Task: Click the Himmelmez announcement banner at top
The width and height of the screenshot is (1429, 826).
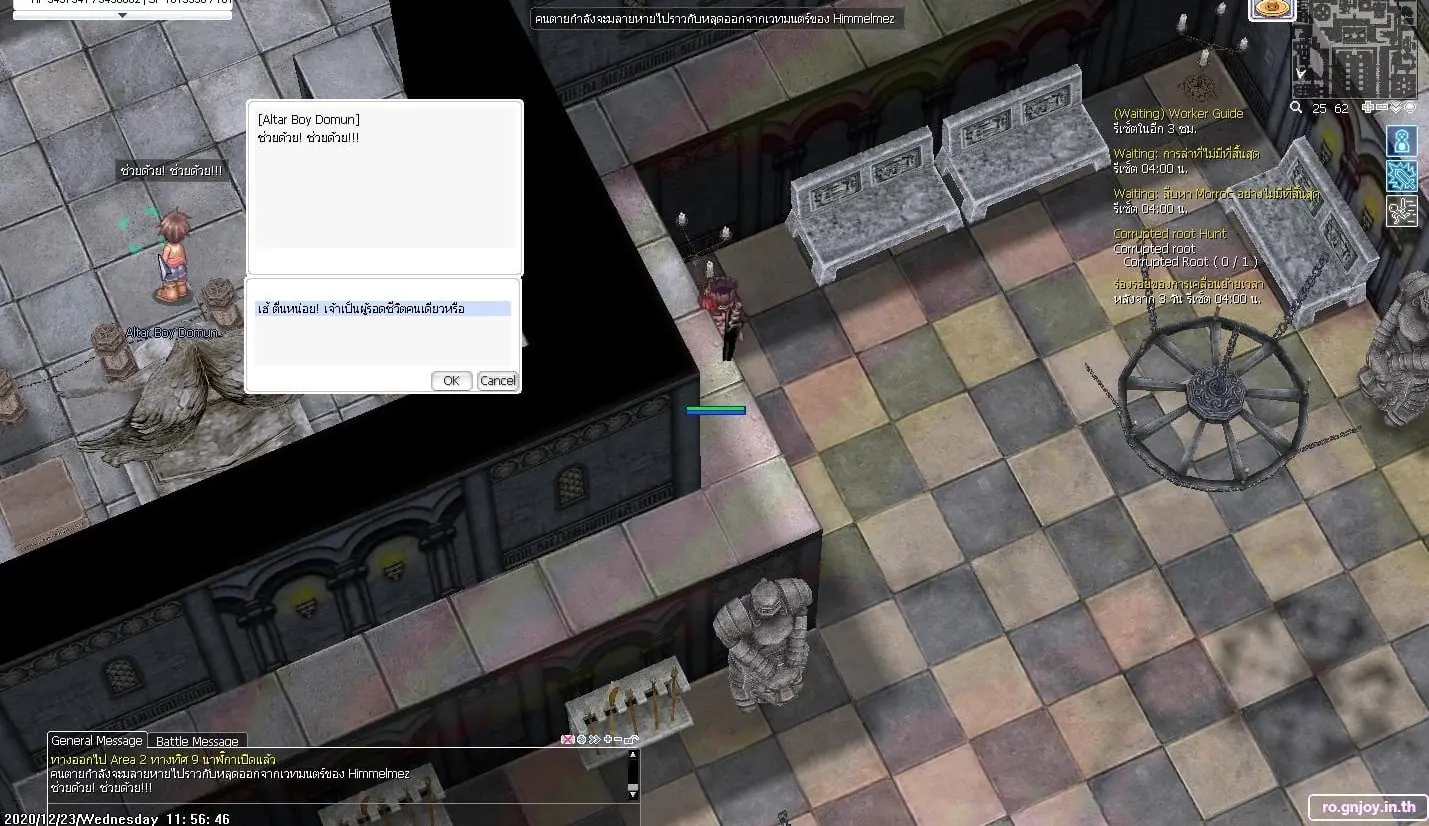Action: click(x=718, y=18)
